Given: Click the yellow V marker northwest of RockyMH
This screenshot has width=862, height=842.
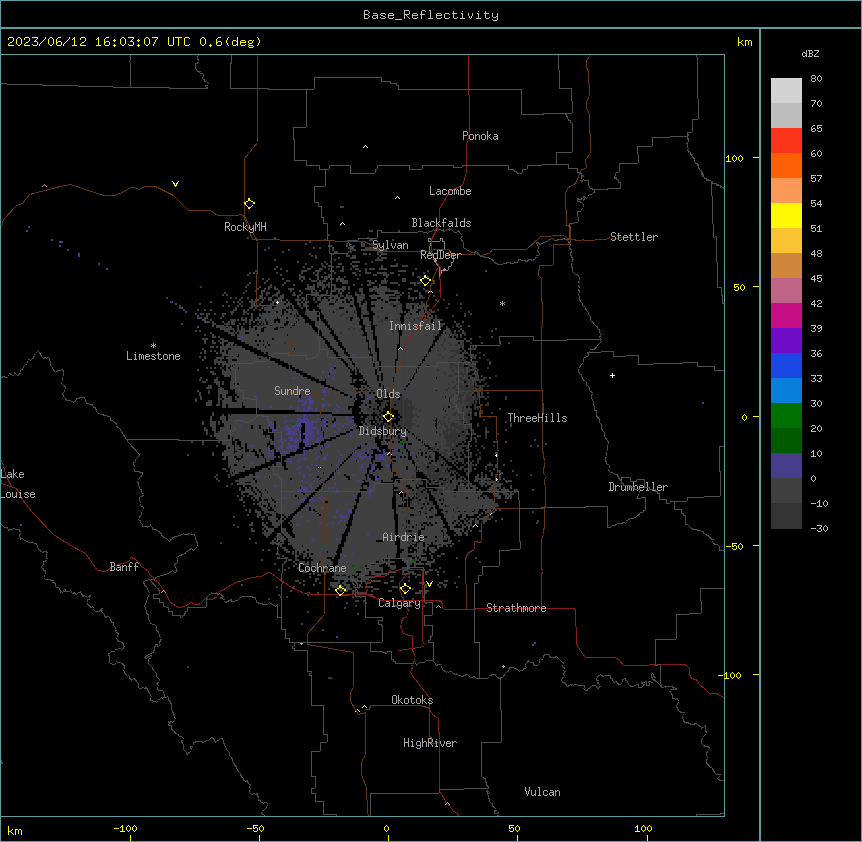Looking at the screenshot, I should (x=175, y=184).
